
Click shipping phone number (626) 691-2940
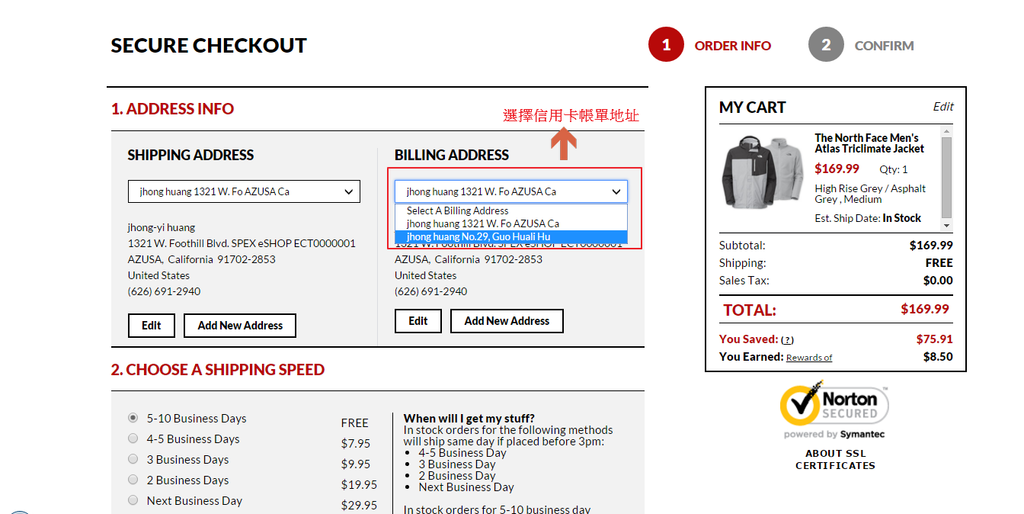pyautogui.click(x=164, y=291)
